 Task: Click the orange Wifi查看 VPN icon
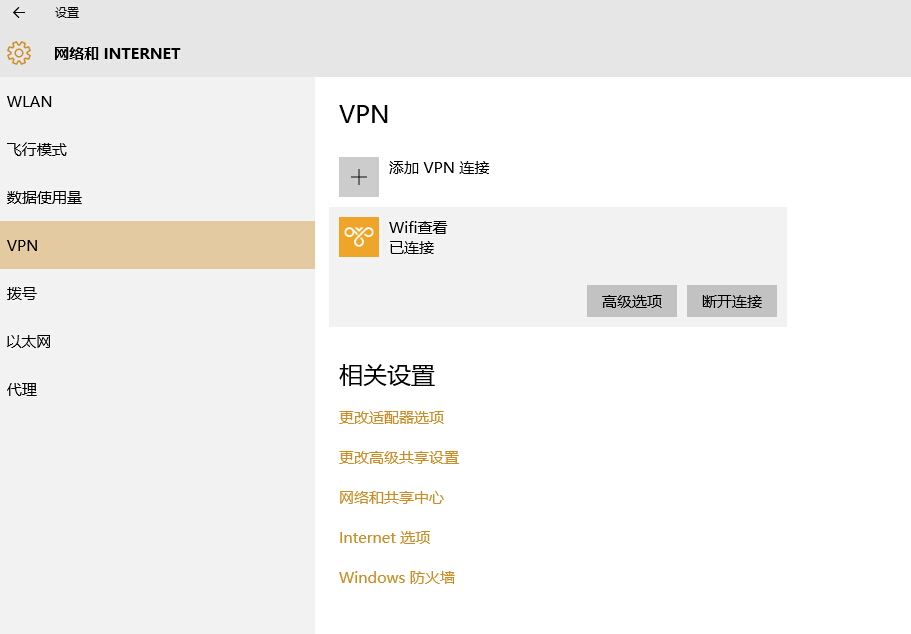pos(358,237)
